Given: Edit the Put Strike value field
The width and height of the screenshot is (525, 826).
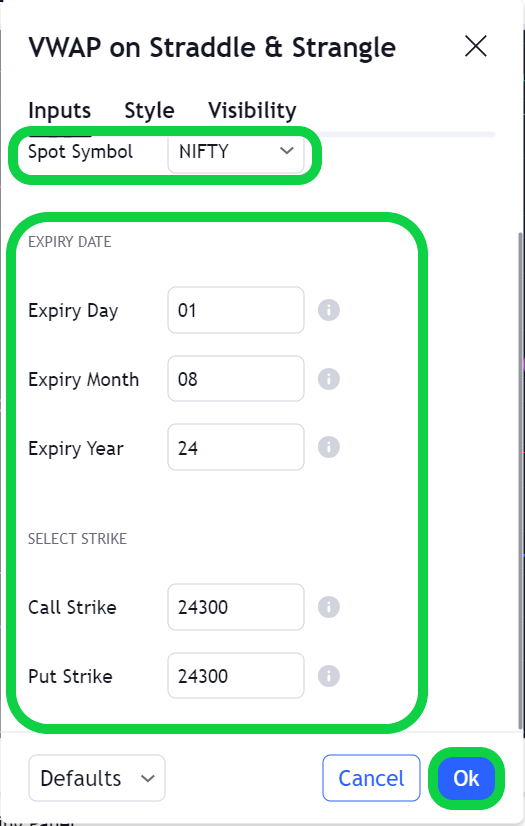Looking at the screenshot, I should pyautogui.click(x=236, y=676).
